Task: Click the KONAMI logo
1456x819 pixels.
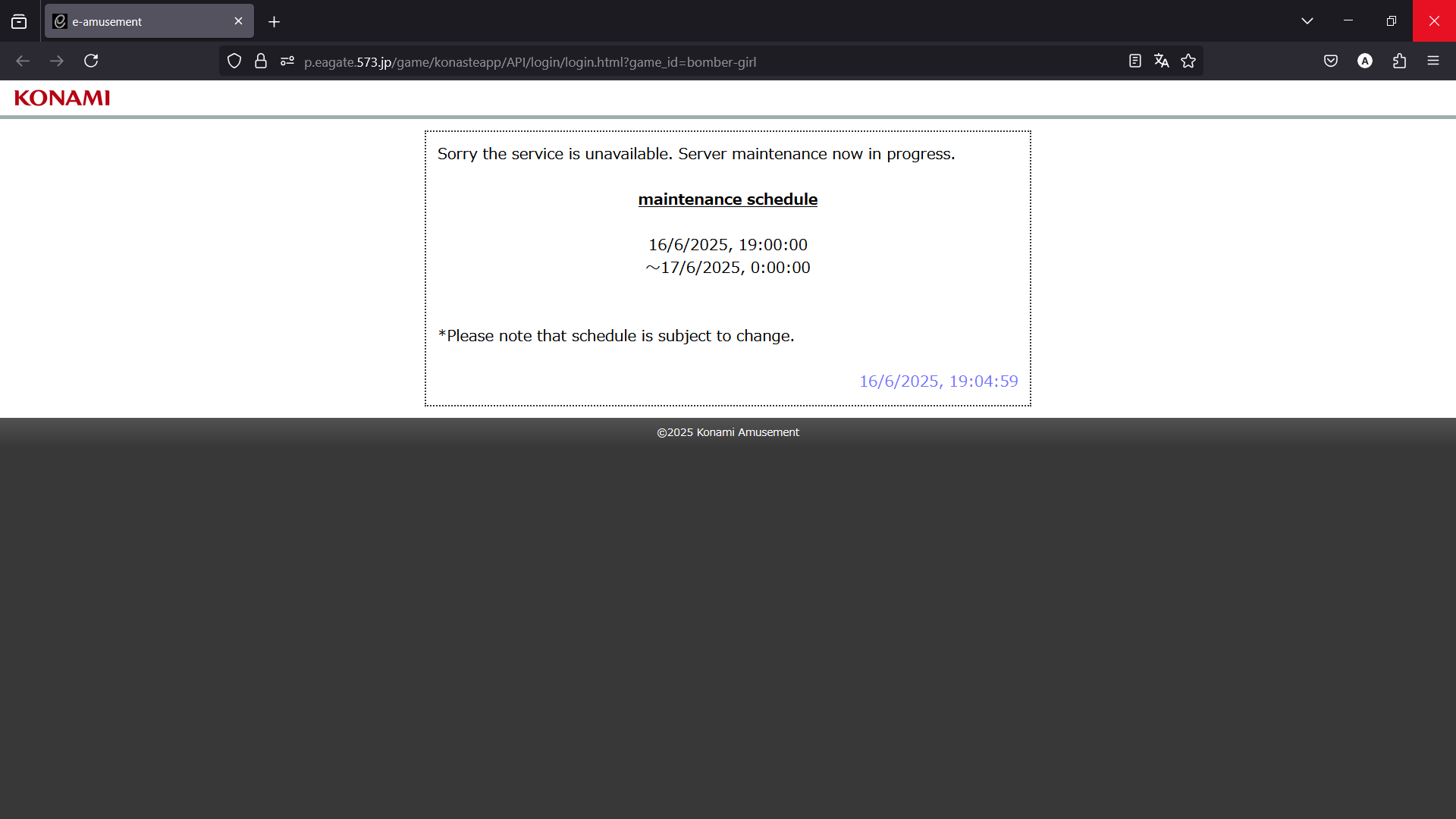Action: tap(62, 98)
